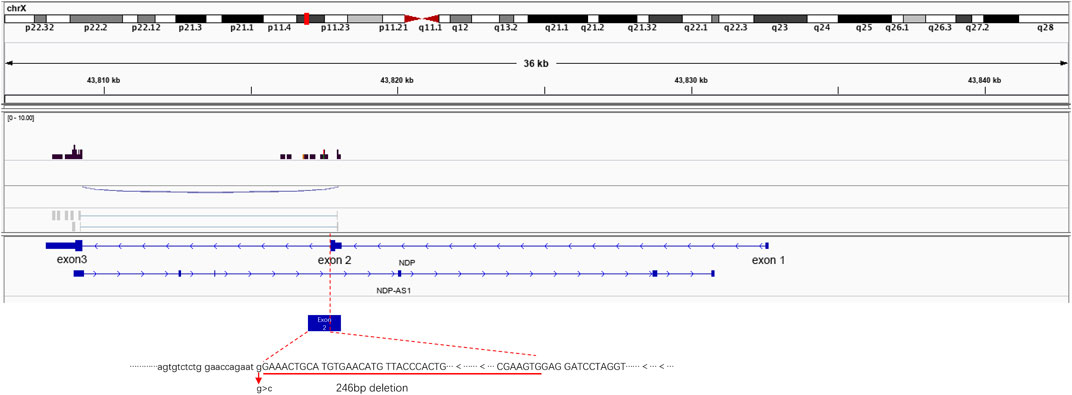This screenshot has width=1072, height=395.
Task: Click the chrX chromosome name label
Action: [16, 7]
